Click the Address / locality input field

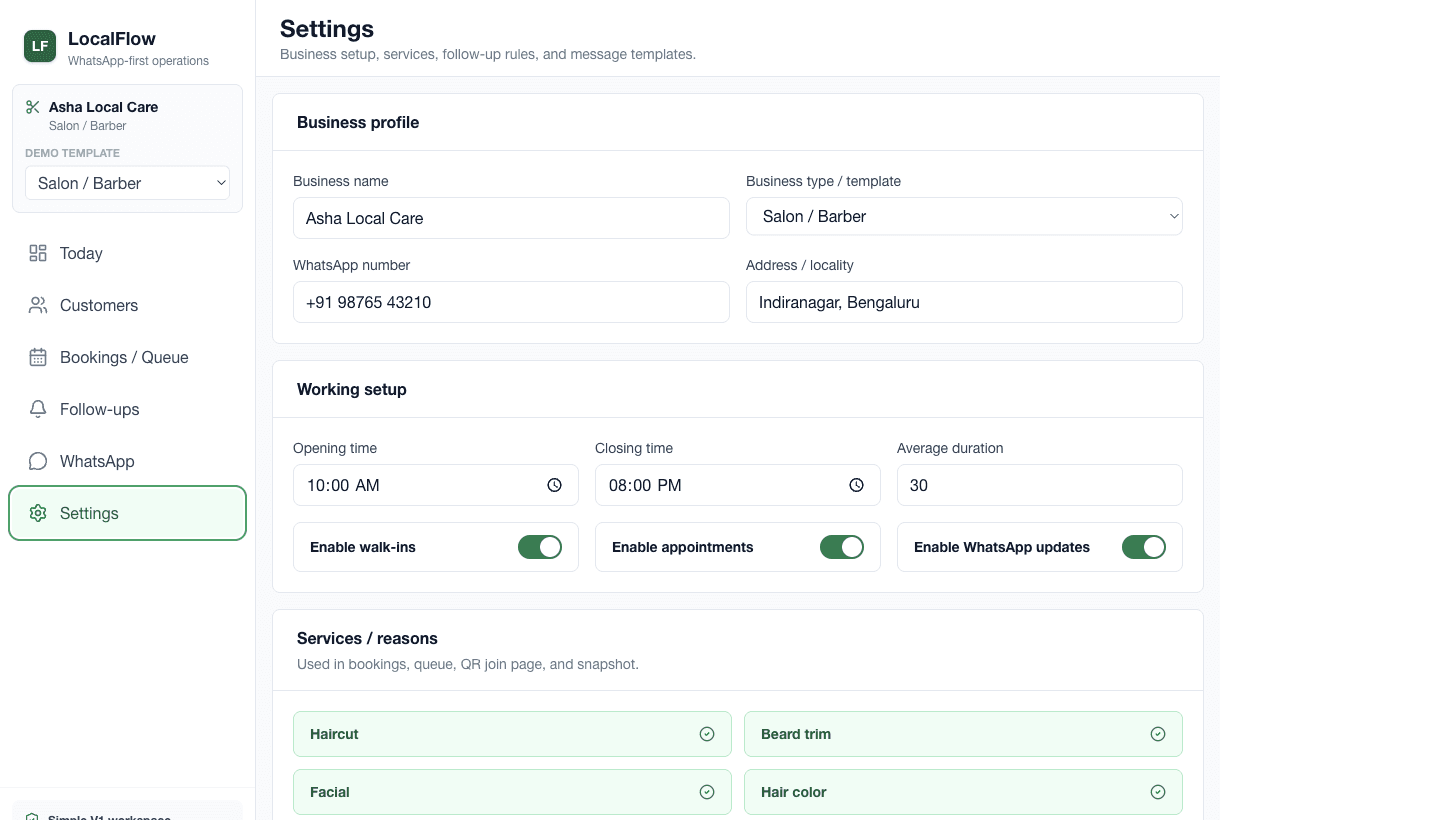964,302
